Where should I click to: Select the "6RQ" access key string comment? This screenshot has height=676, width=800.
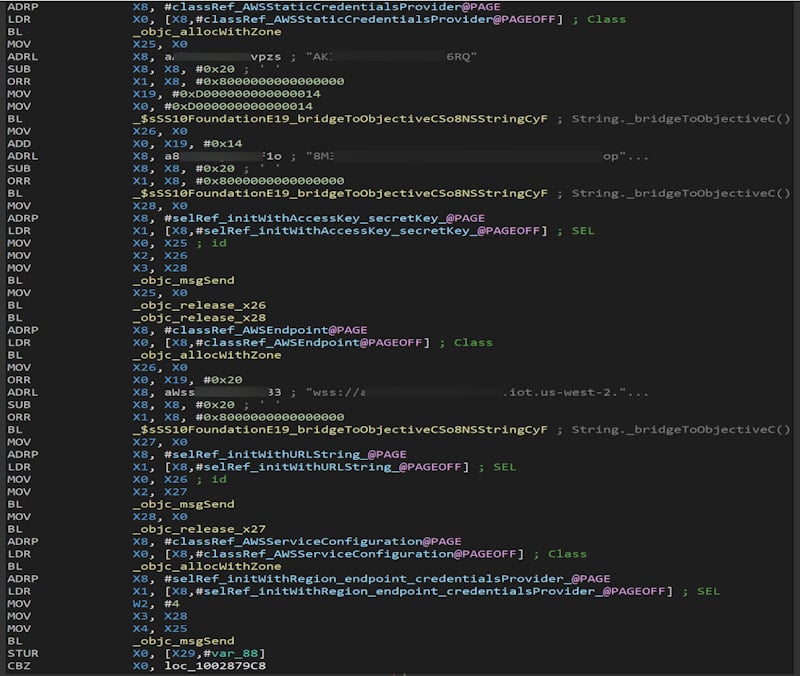coord(391,57)
